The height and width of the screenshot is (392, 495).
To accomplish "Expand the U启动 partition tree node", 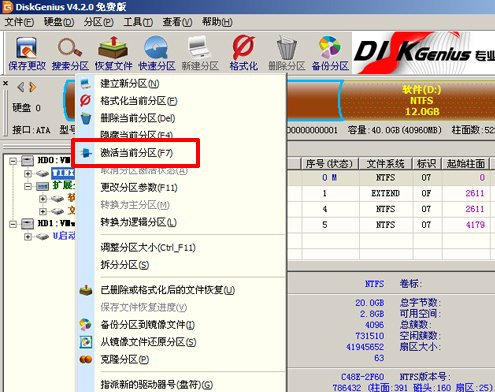I will (28, 236).
